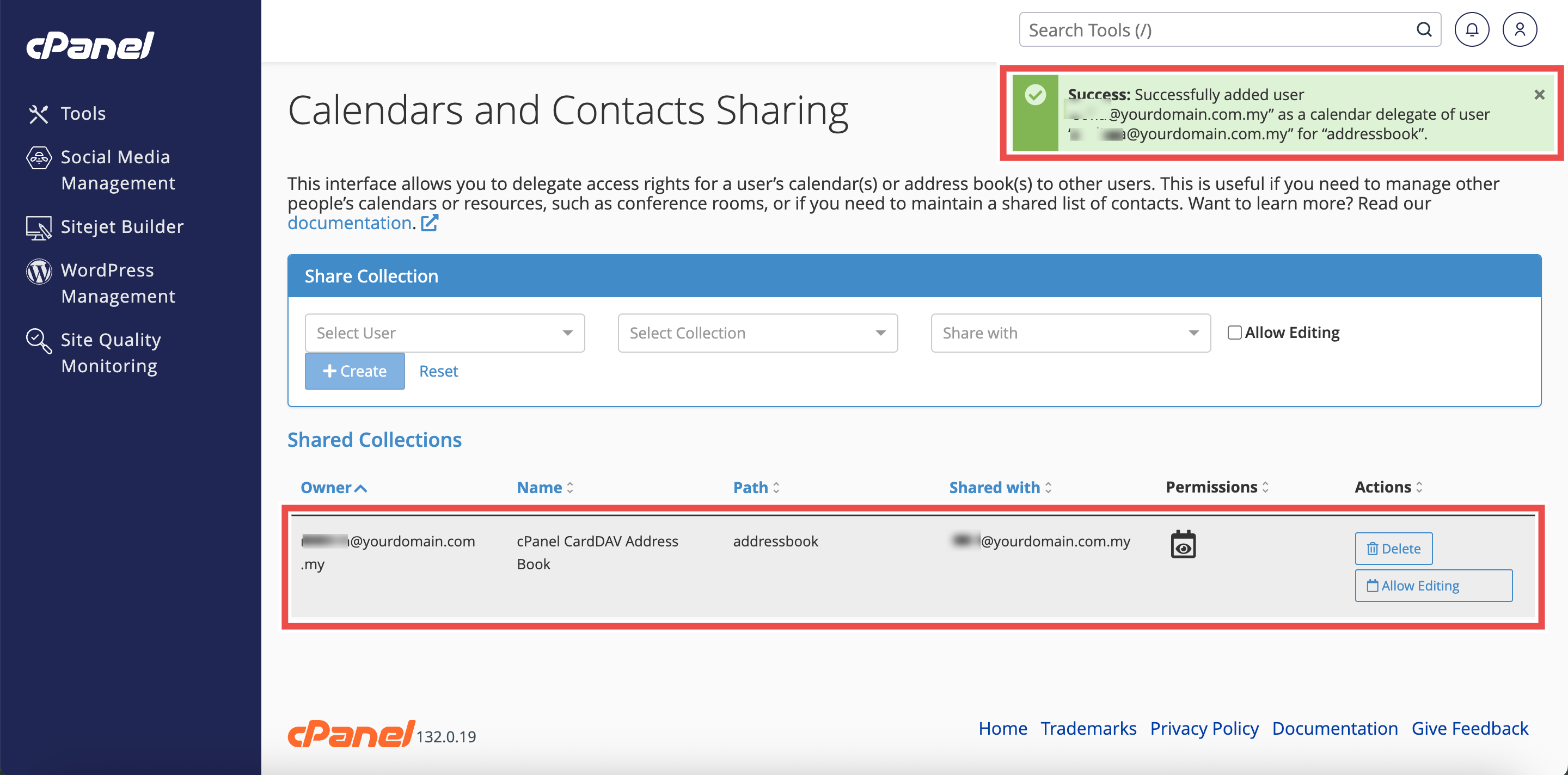This screenshot has width=1568, height=775.
Task: Dismiss the success notification with X
Action: [1539, 95]
